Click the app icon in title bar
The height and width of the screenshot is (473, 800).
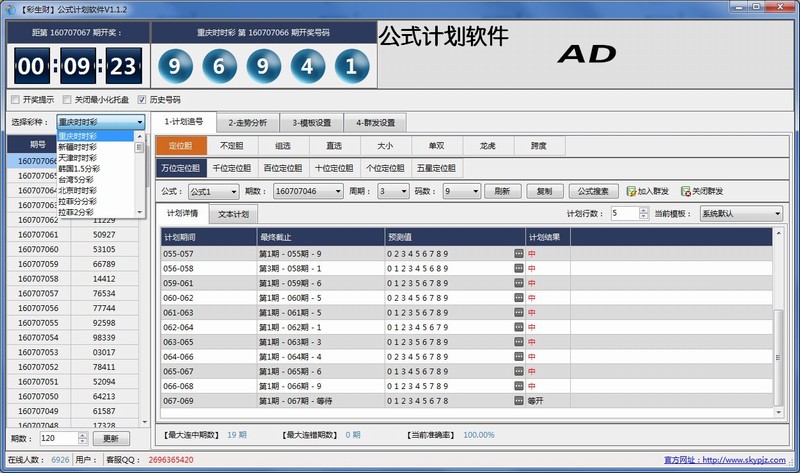pyautogui.click(x=9, y=7)
